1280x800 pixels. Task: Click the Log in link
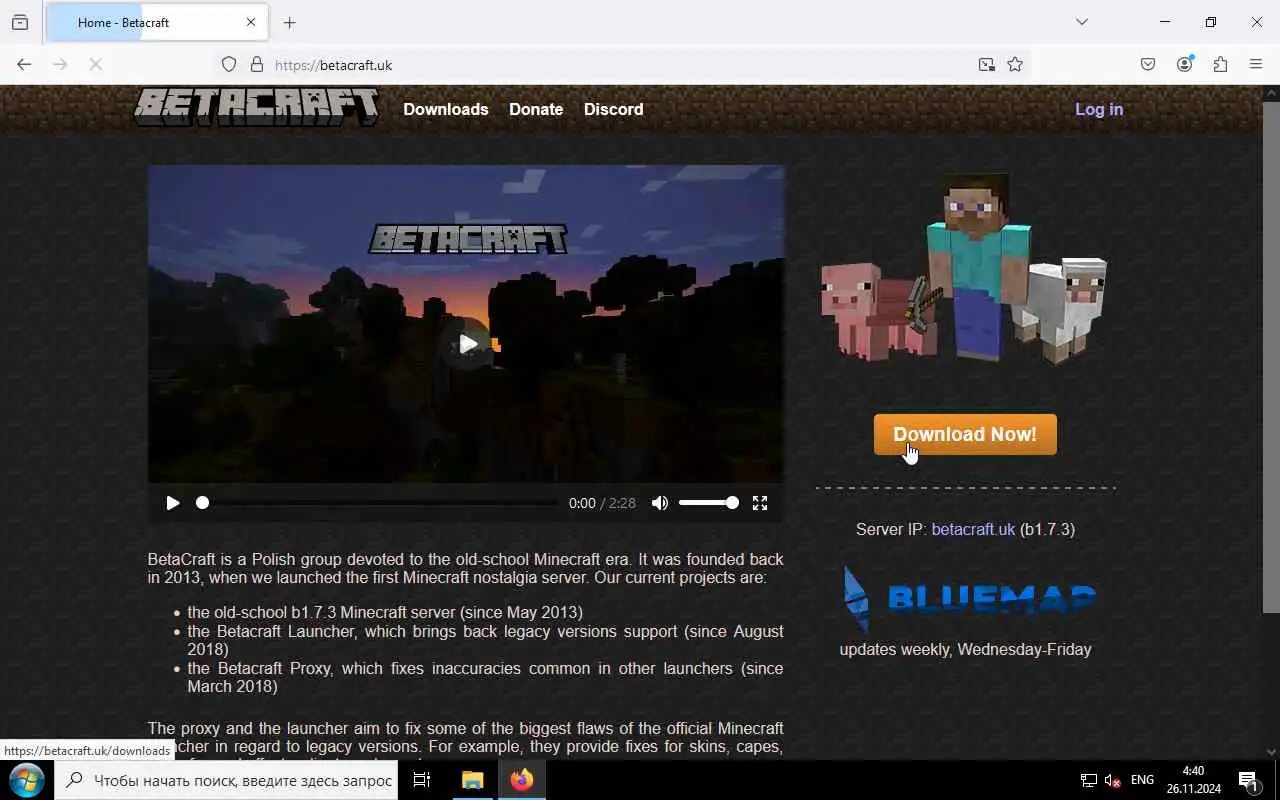(x=1099, y=109)
